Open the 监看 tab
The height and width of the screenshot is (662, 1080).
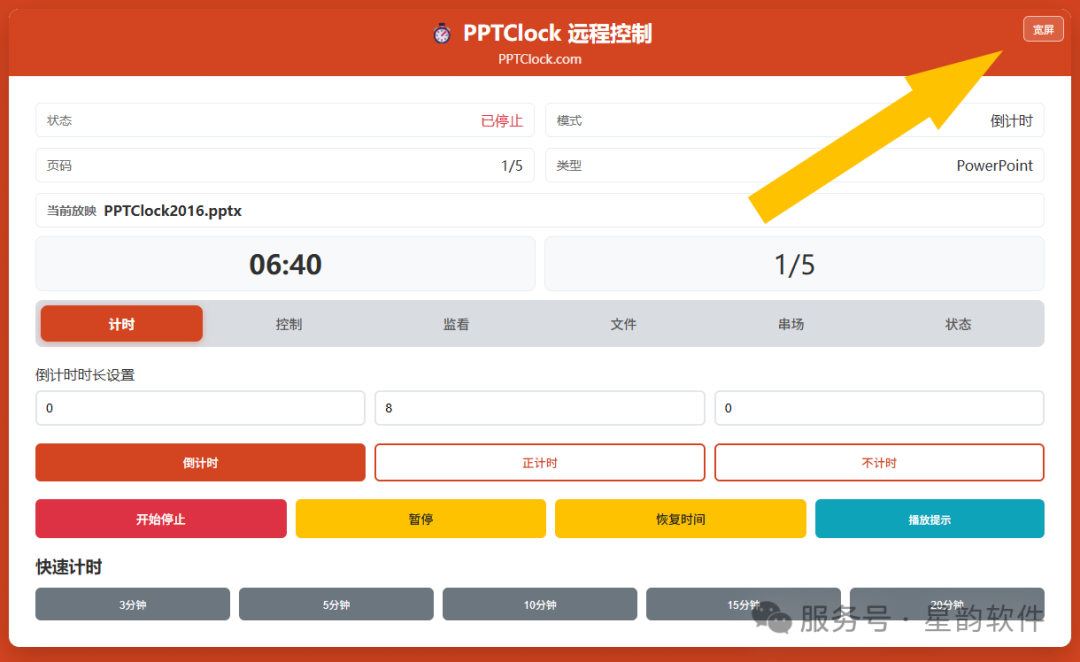456,324
